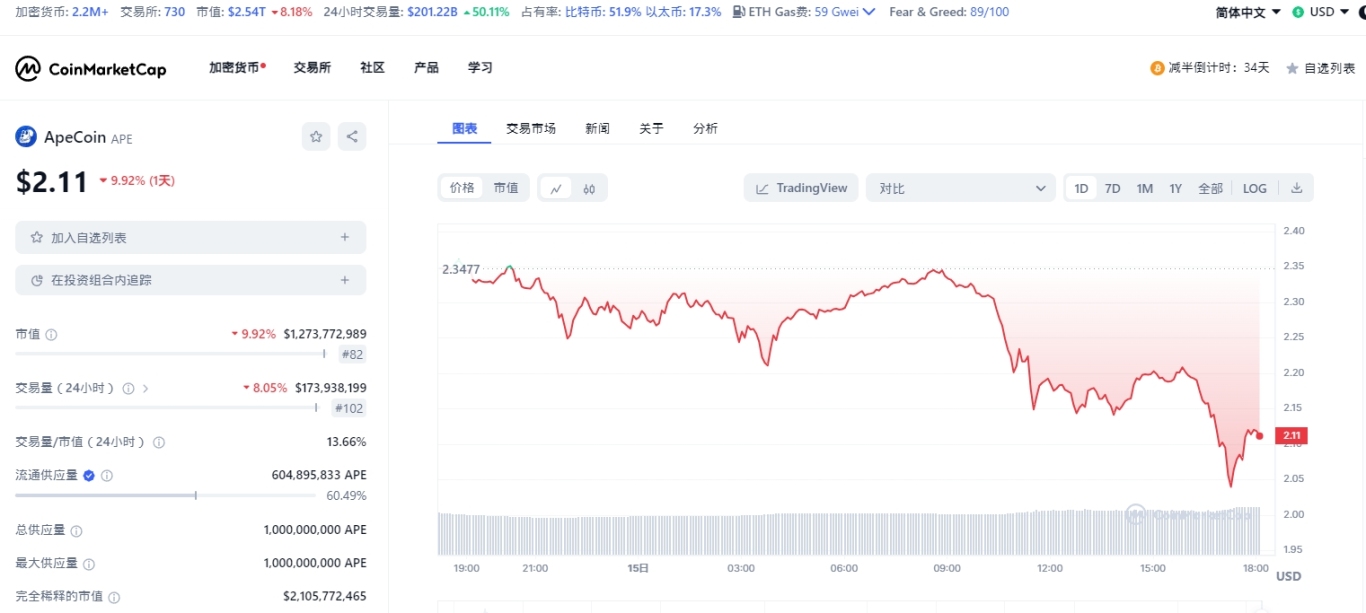Click the ApeCoin coin logo
The width and height of the screenshot is (1366, 613).
click(26, 137)
